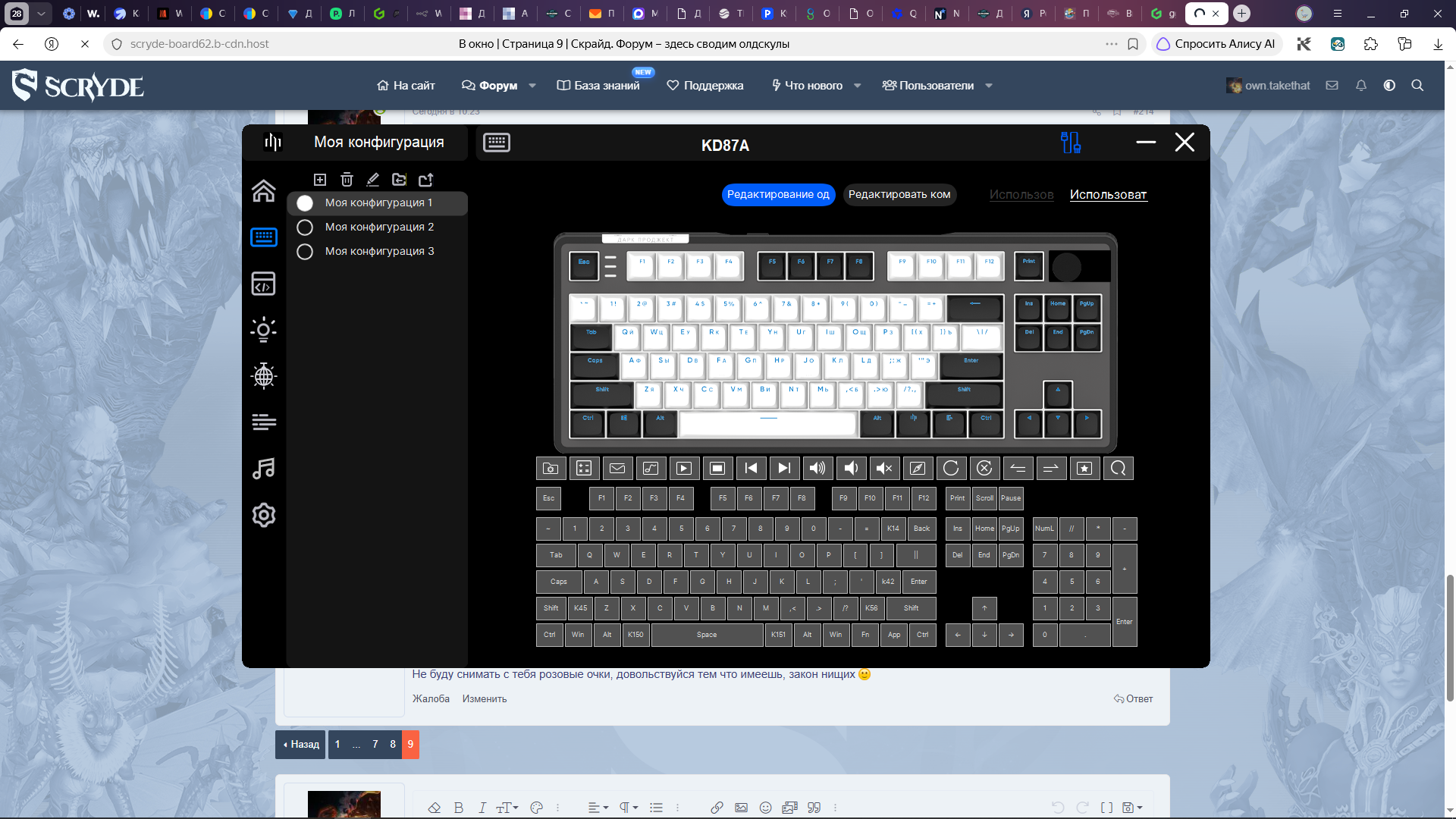This screenshot has width=1456, height=819.
Task: Open Поддержка in forum navigation
Action: pos(705,86)
